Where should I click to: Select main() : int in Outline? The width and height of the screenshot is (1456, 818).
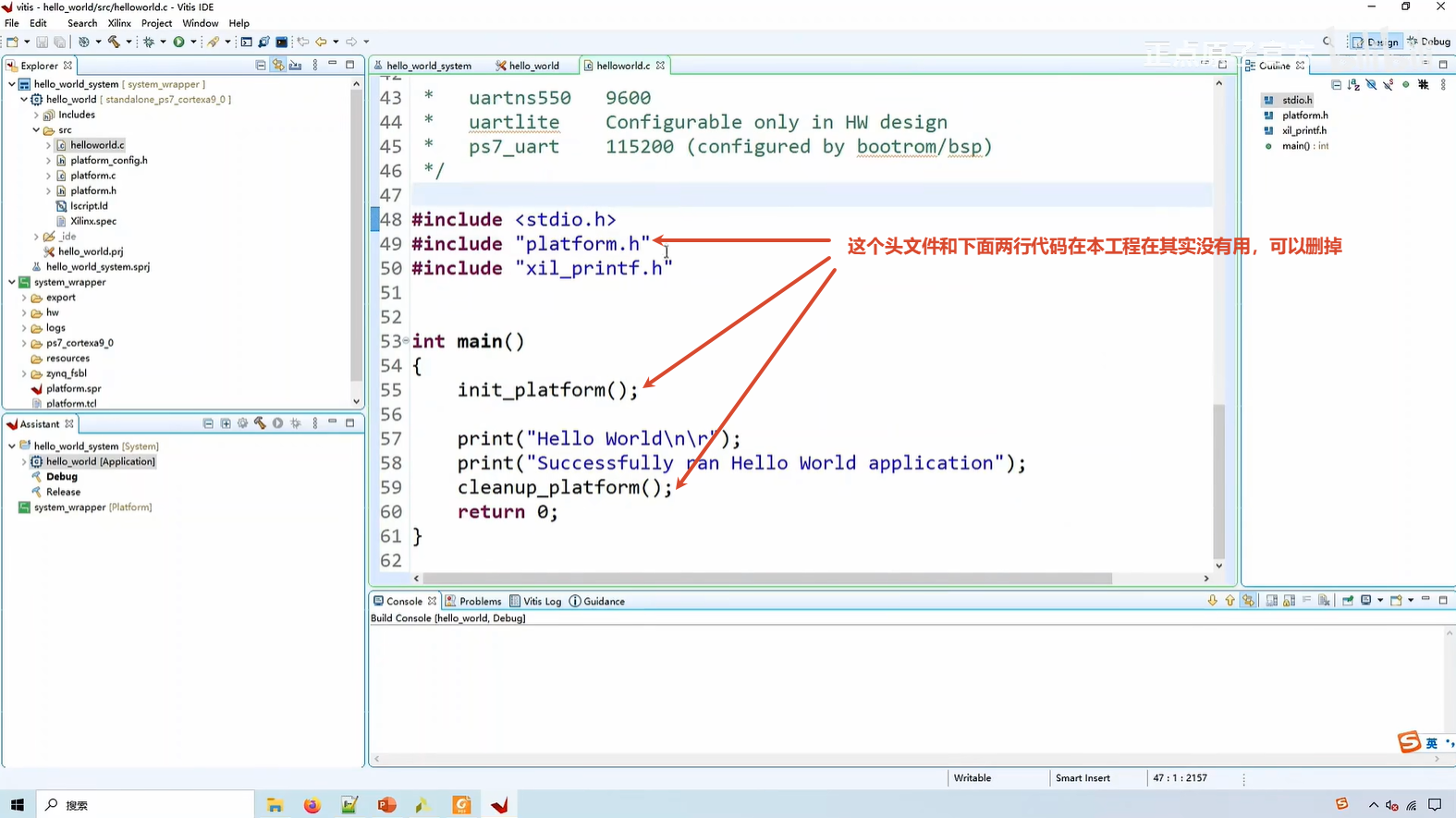1304,146
